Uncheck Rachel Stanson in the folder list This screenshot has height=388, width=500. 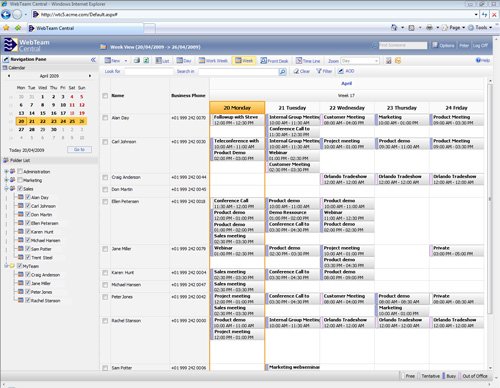point(28,300)
